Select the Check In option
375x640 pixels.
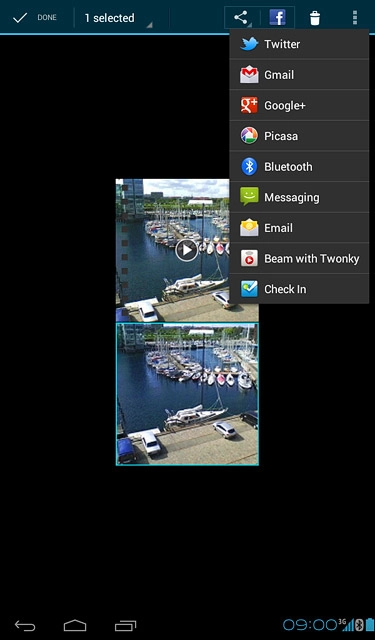(x=300, y=289)
